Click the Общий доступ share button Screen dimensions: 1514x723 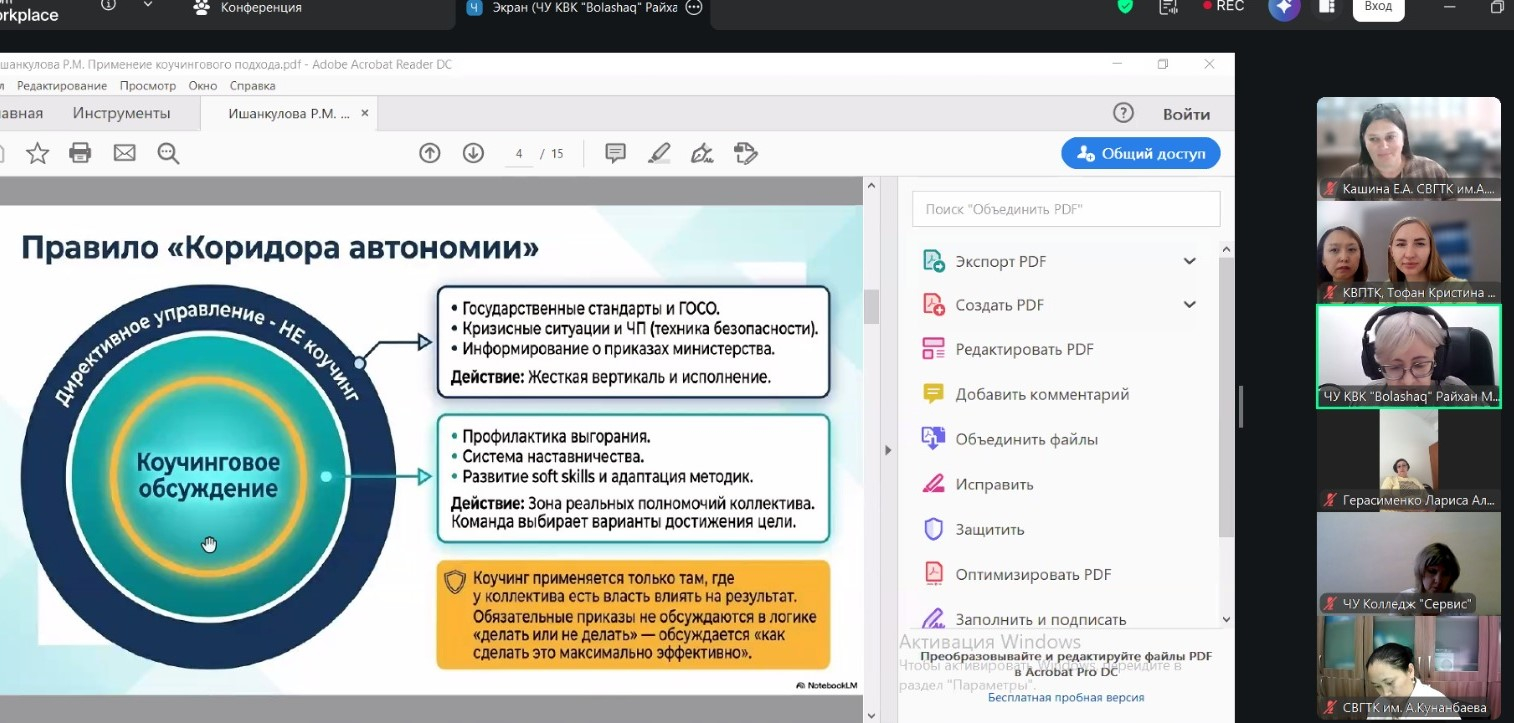(1141, 154)
